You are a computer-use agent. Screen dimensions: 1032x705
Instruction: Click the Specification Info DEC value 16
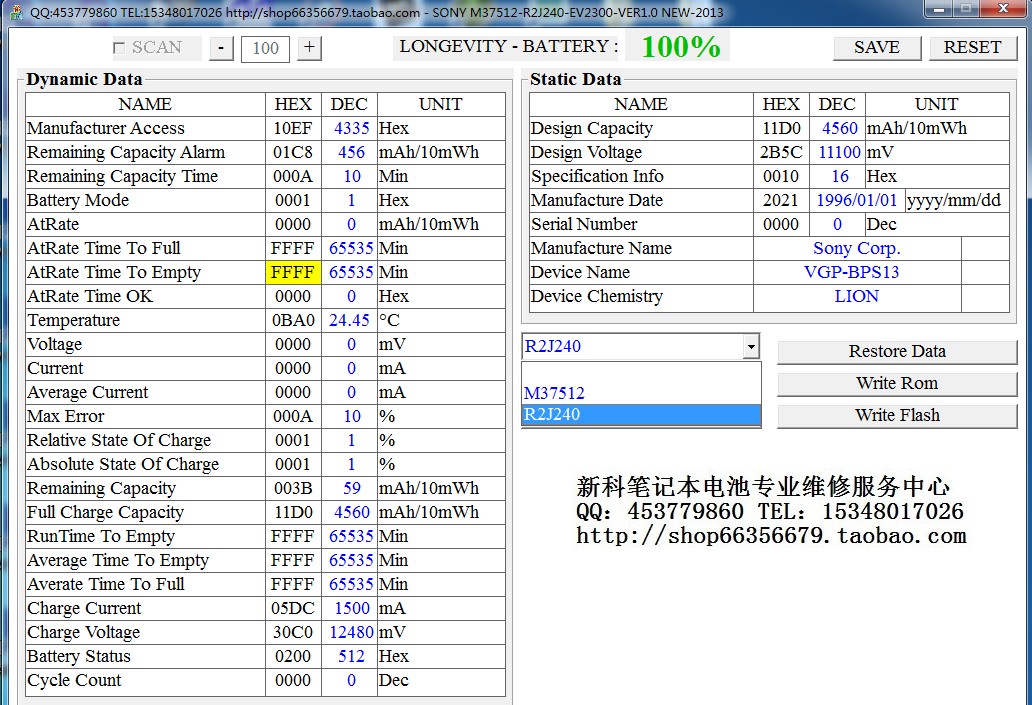tap(837, 176)
